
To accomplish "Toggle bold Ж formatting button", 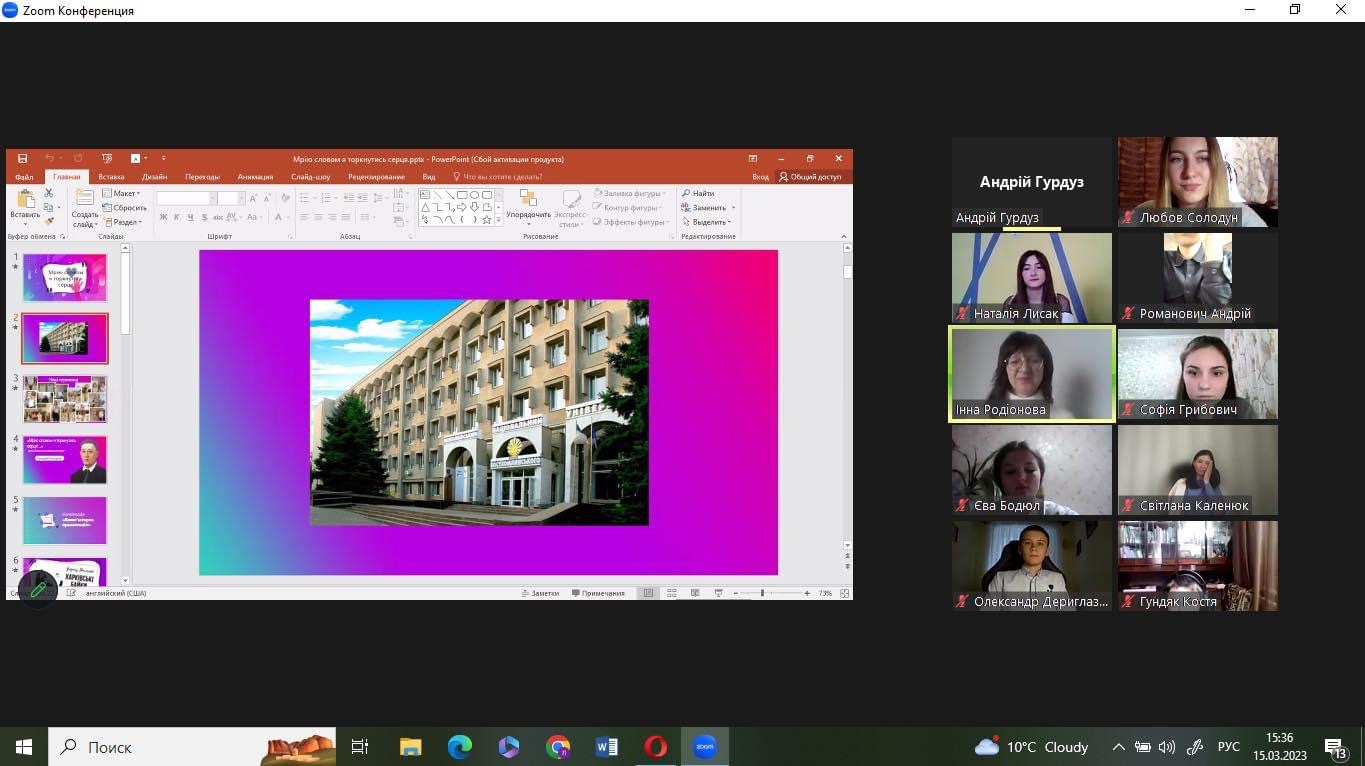I will pyautogui.click(x=163, y=217).
